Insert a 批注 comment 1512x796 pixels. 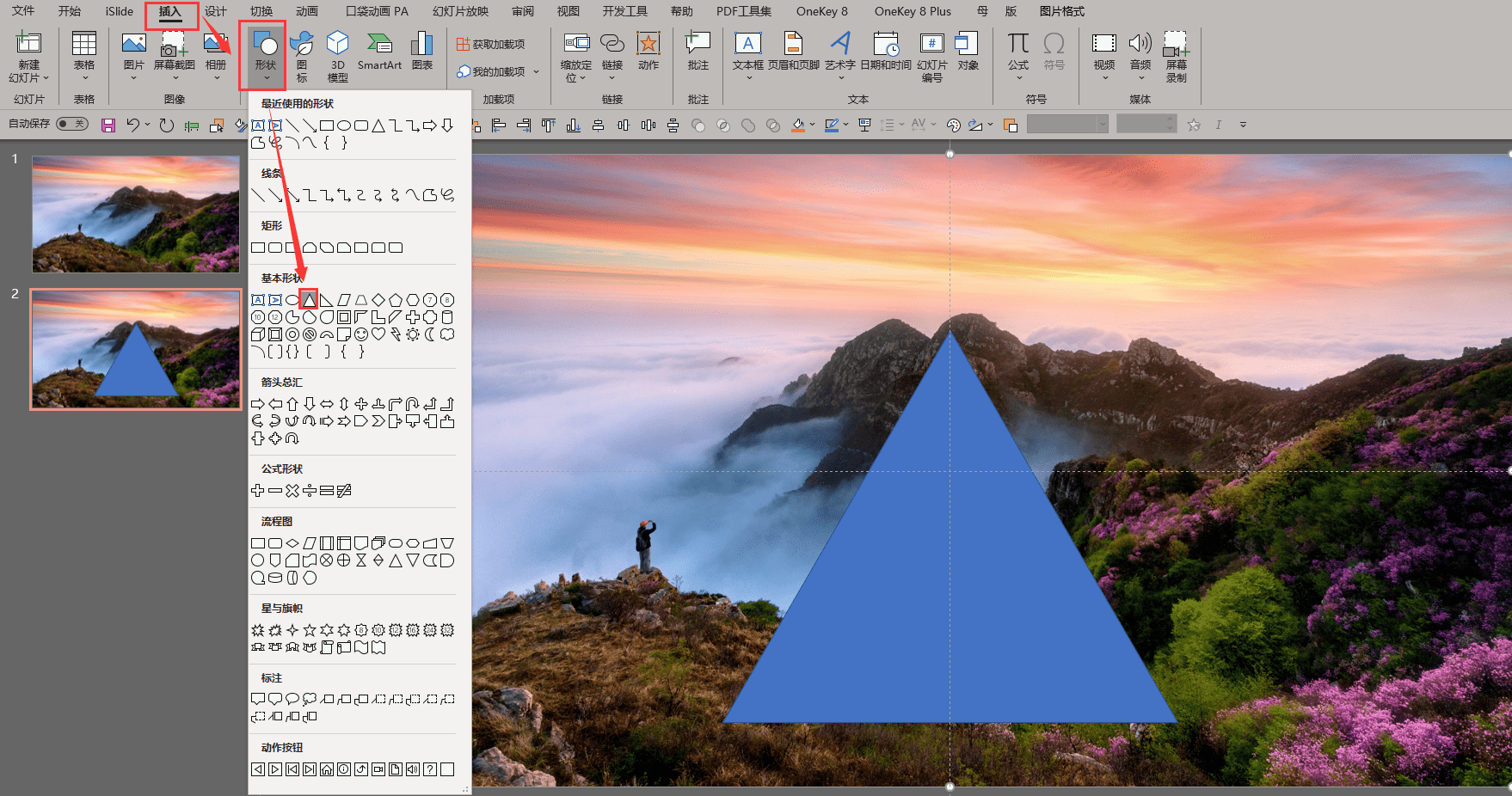[x=698, y=52]
